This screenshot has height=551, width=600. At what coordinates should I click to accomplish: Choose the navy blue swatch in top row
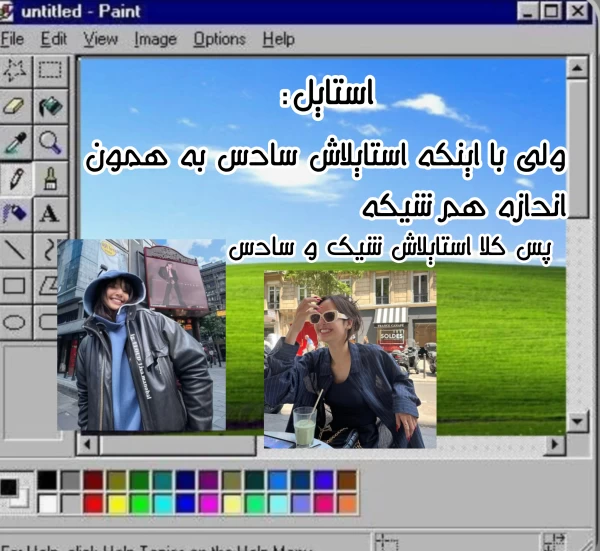click(185, 480)
